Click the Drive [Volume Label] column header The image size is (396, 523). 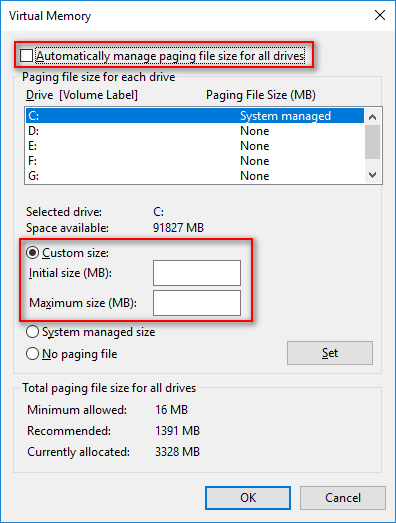82,95
